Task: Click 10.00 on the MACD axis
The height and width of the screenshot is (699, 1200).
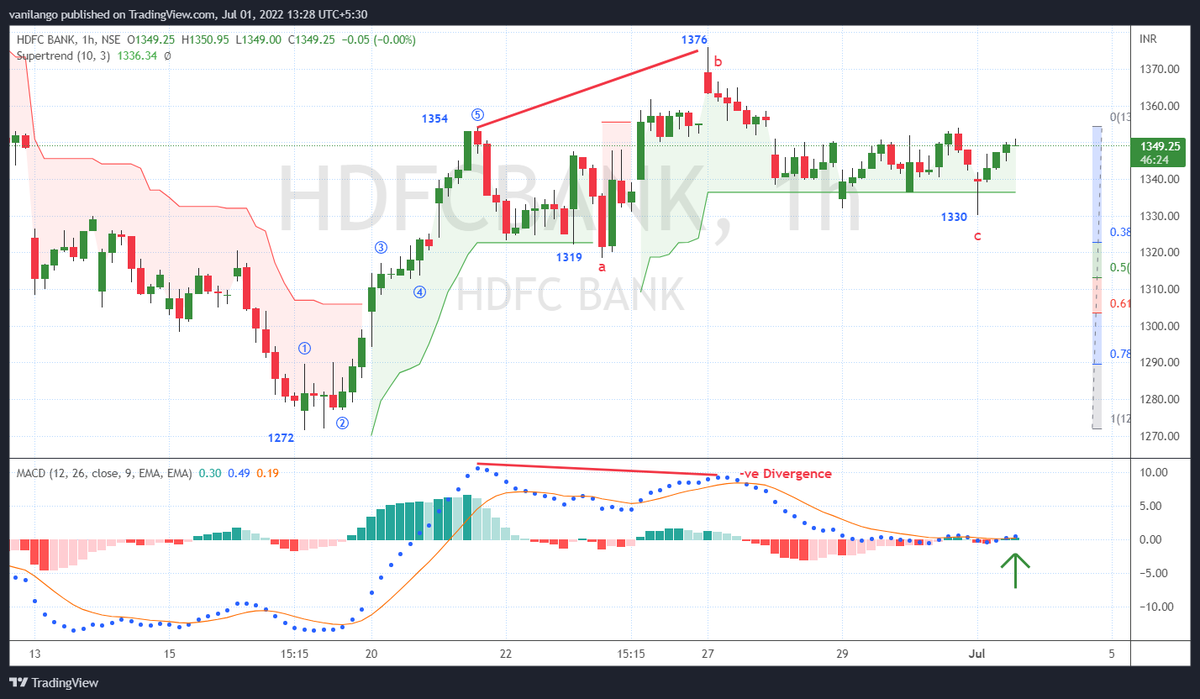Action: [x=1156, y=472]
